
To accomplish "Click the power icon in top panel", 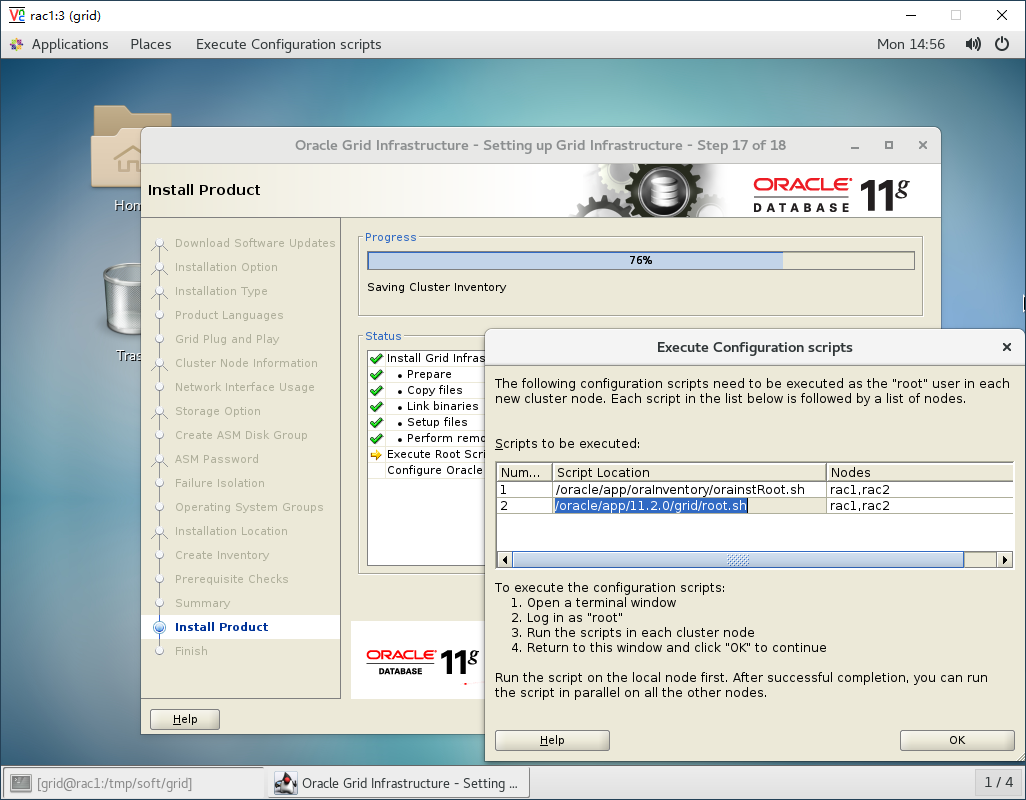I will pos(1002,44).
